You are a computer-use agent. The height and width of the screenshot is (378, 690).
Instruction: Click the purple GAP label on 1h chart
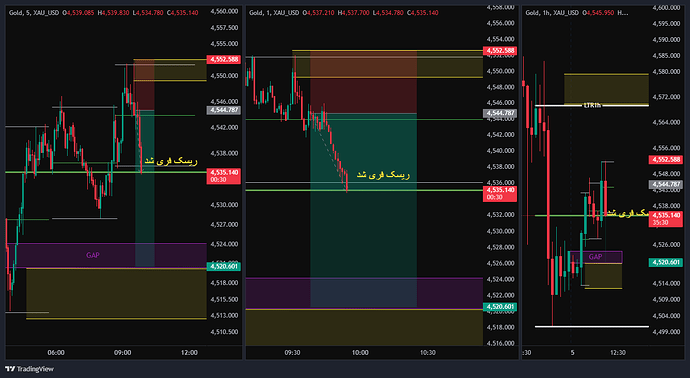(595, 257)
